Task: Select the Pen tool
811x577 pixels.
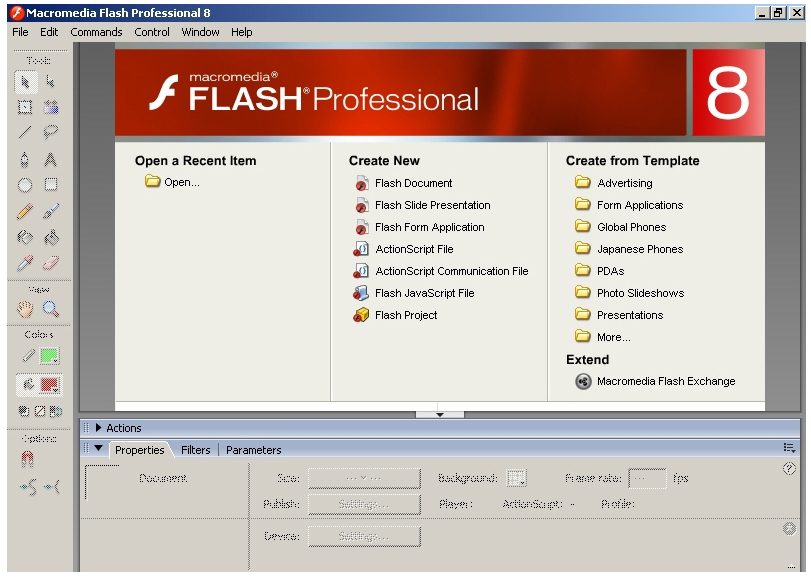Action: coord(25,159)
